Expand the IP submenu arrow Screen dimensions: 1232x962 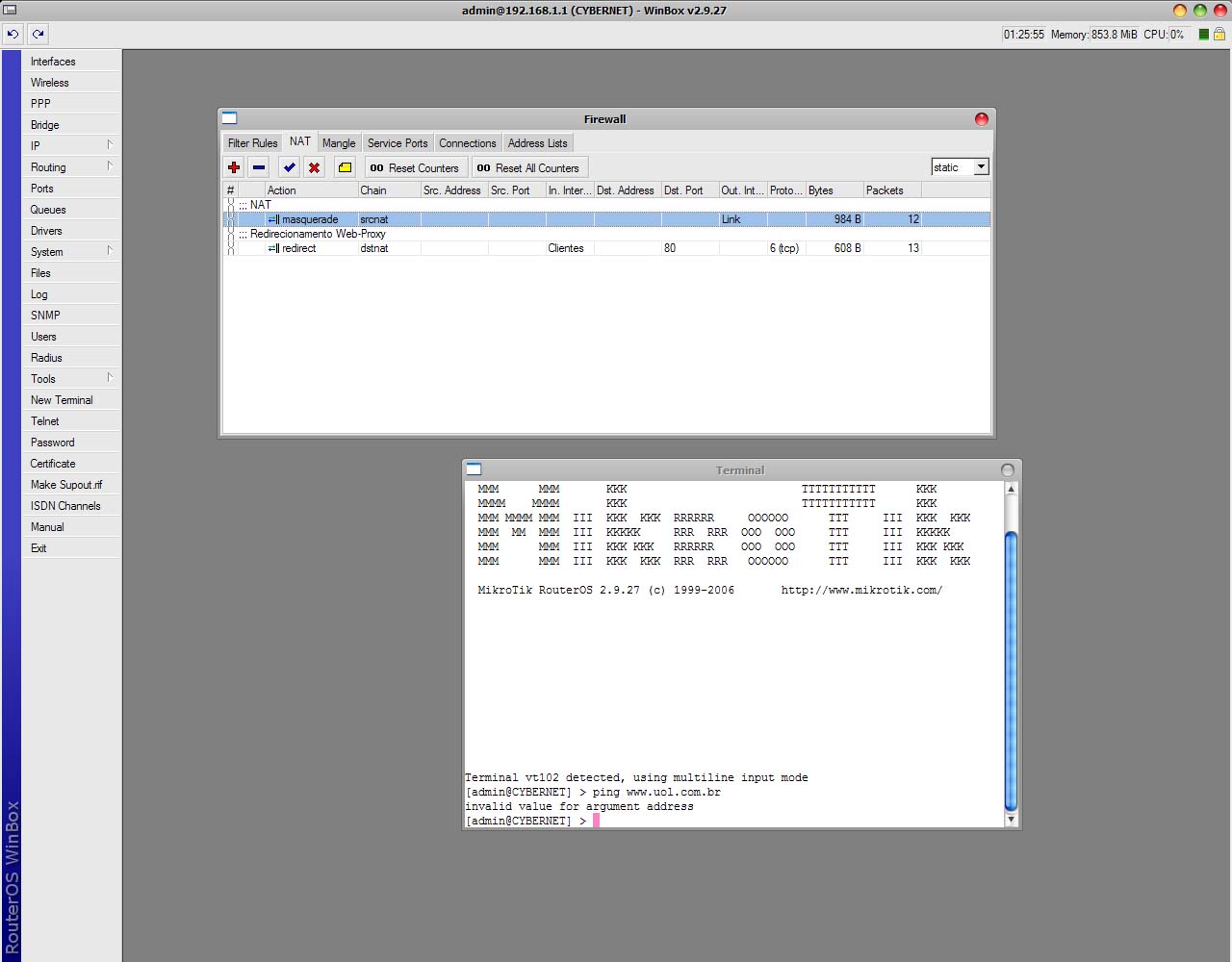click(110, 145)
